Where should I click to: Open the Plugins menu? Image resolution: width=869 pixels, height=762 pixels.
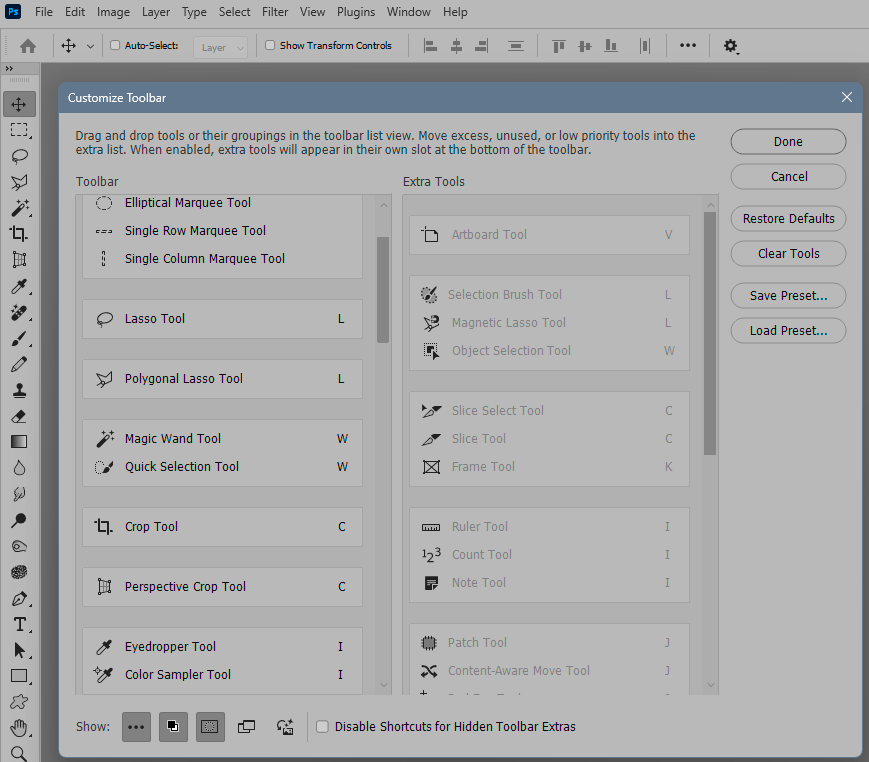pos(356,12)
